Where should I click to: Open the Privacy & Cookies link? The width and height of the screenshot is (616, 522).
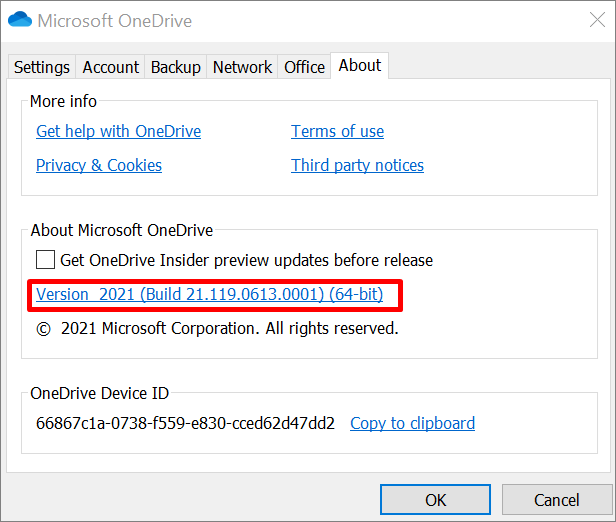[x=99, y=165]
